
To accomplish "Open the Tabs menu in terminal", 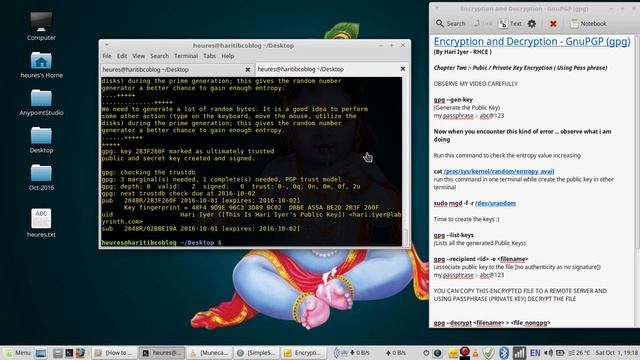I will pos(209,56).
